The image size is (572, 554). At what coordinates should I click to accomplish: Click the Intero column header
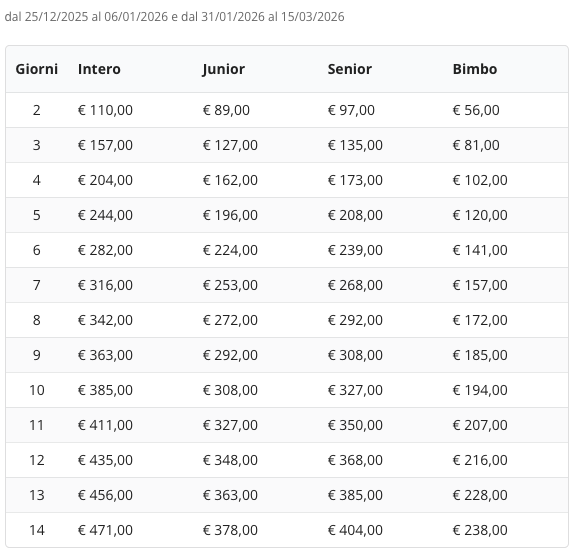[x=99, y=69]
